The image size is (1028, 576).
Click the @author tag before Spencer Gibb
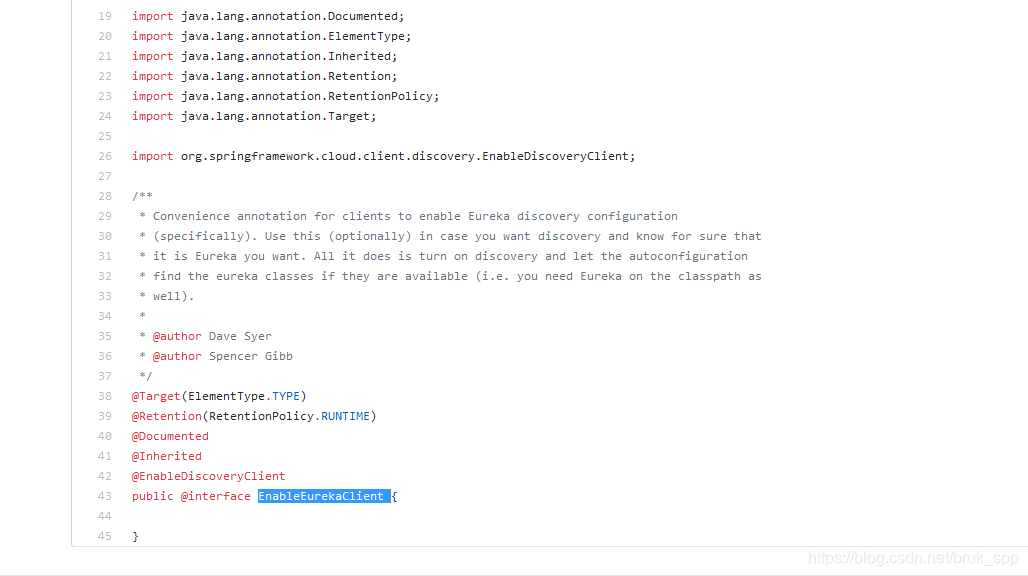(x=177, y=356)
